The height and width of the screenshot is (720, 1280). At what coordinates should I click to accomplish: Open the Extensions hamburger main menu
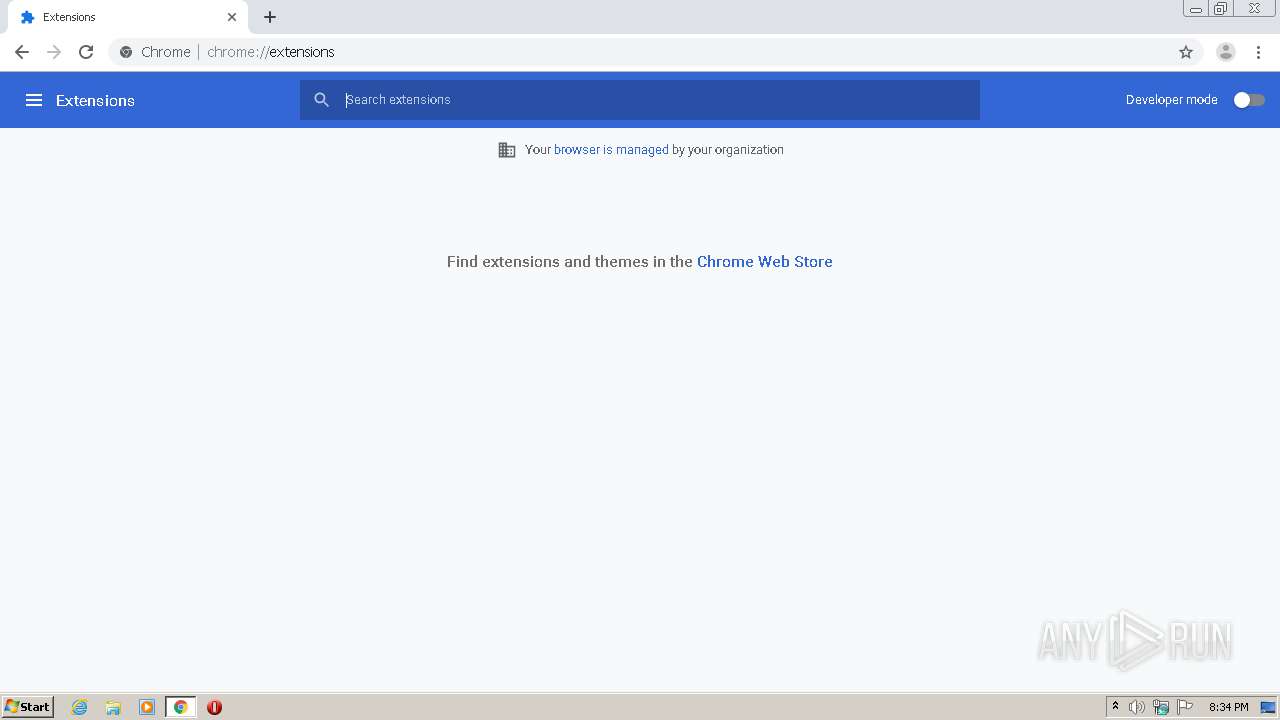click(x=33, y=100)
